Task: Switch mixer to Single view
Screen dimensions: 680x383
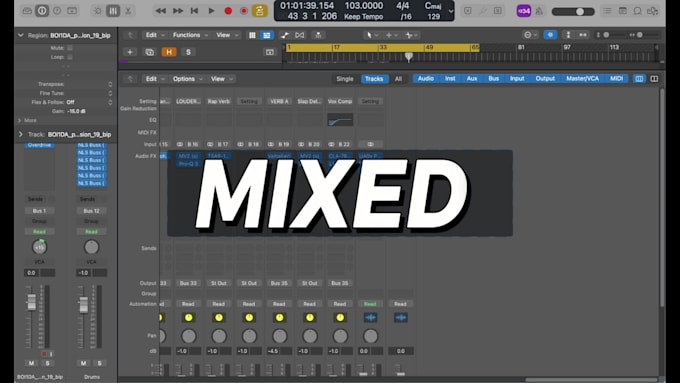Action: (345, 79)
